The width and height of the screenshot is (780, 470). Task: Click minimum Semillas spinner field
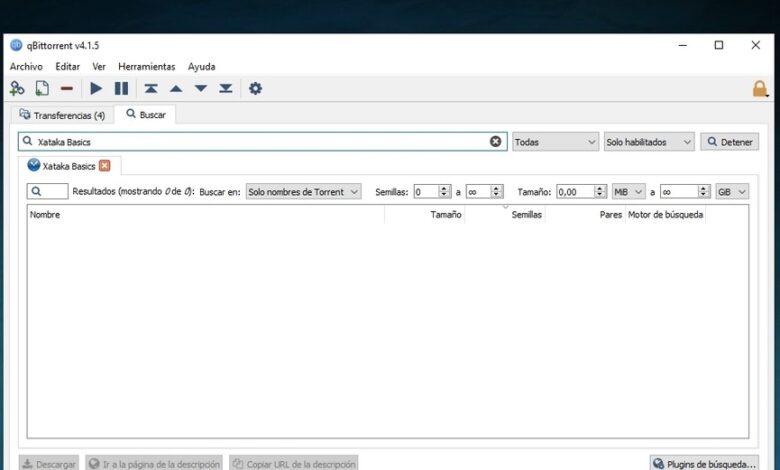432,191
